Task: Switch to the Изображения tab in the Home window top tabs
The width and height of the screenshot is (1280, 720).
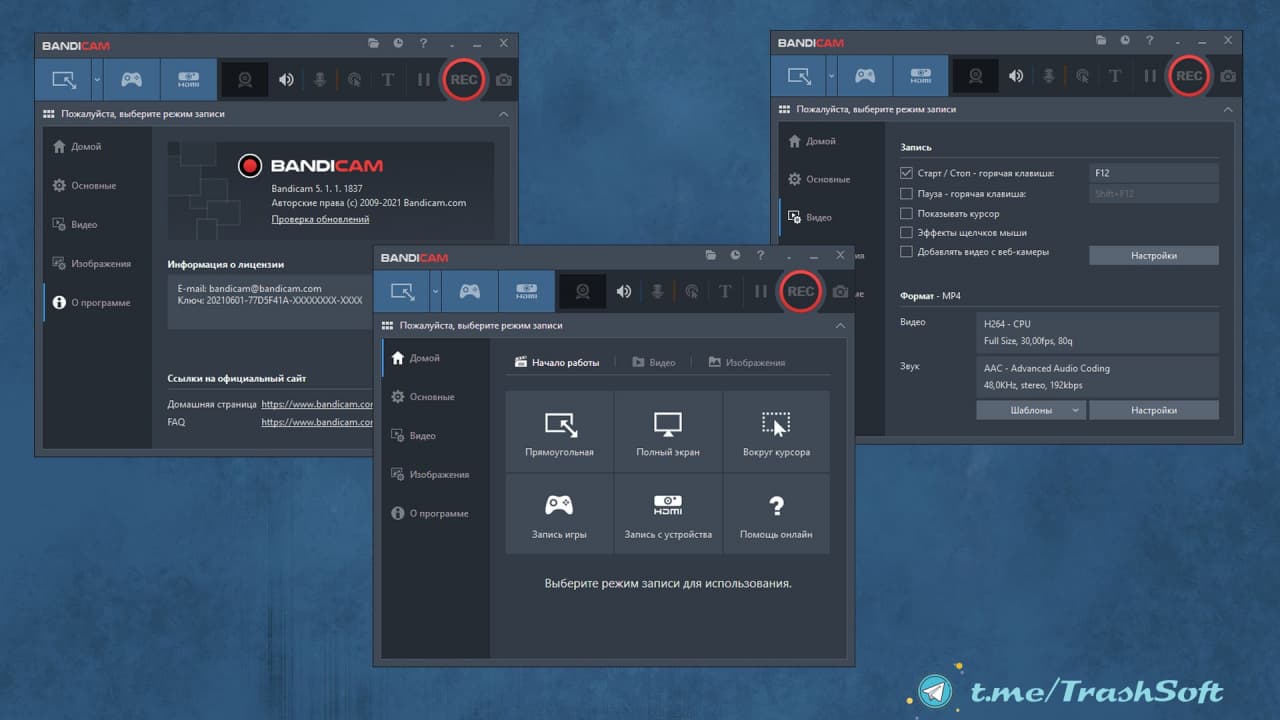Action: tap(746, 362)
